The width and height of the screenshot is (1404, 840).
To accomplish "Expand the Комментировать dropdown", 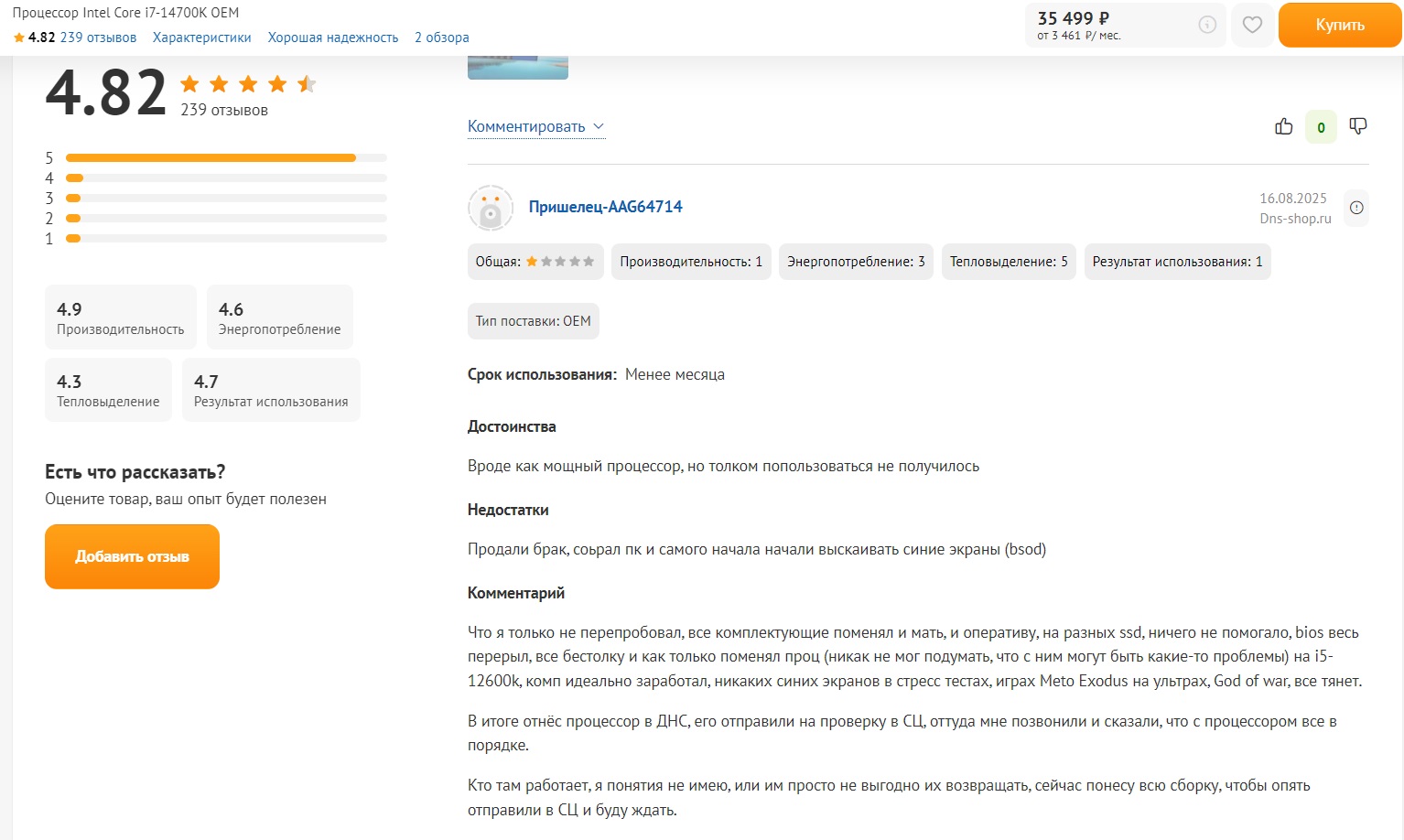I will [536, 126].
